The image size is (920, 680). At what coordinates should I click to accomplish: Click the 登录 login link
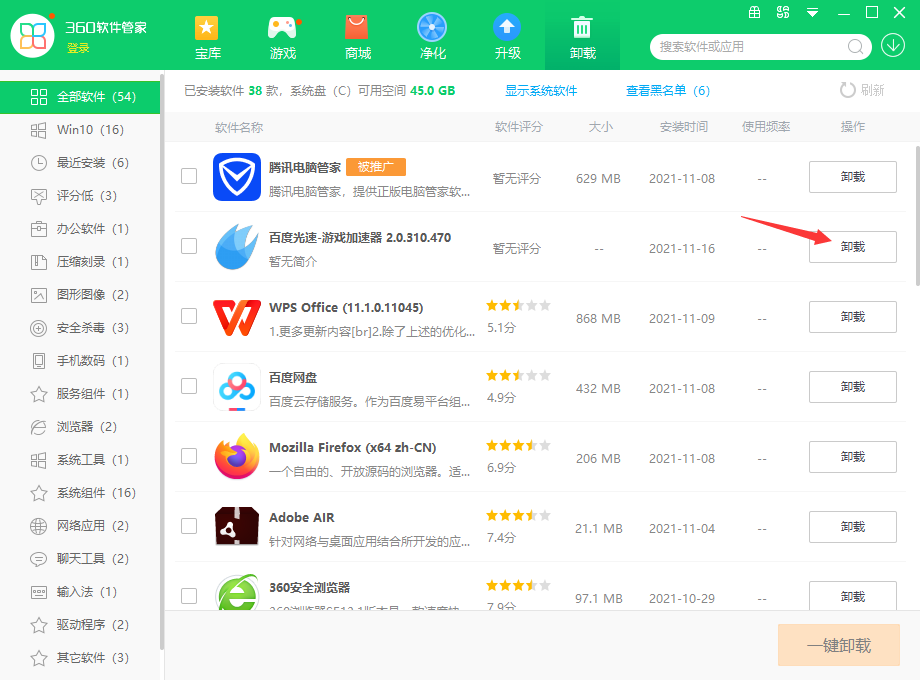78,48
